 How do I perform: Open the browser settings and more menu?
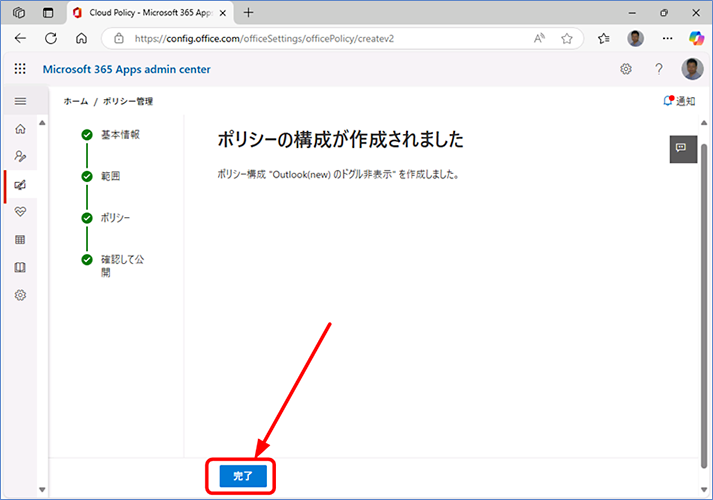pyautogui.click(x=667, y=39)
